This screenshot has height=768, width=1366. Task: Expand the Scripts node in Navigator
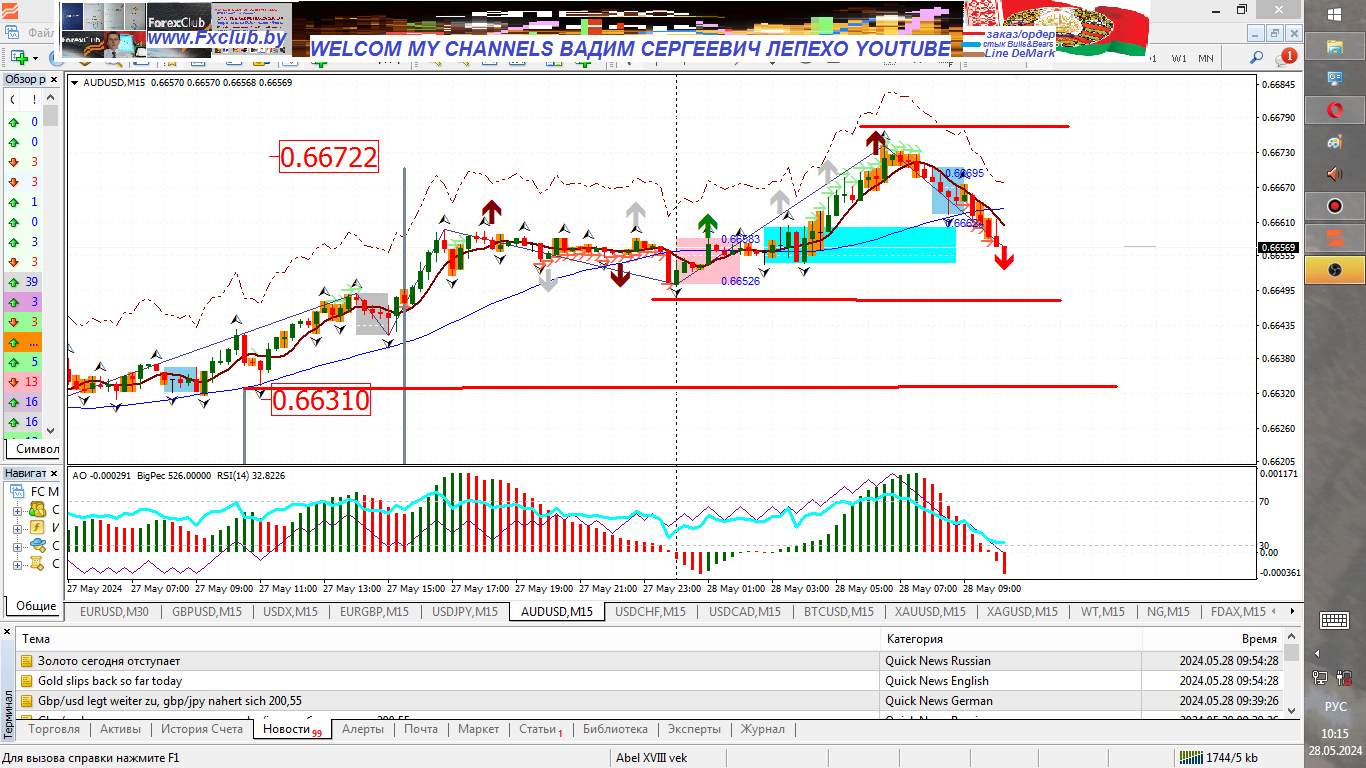tap(17, 564)
